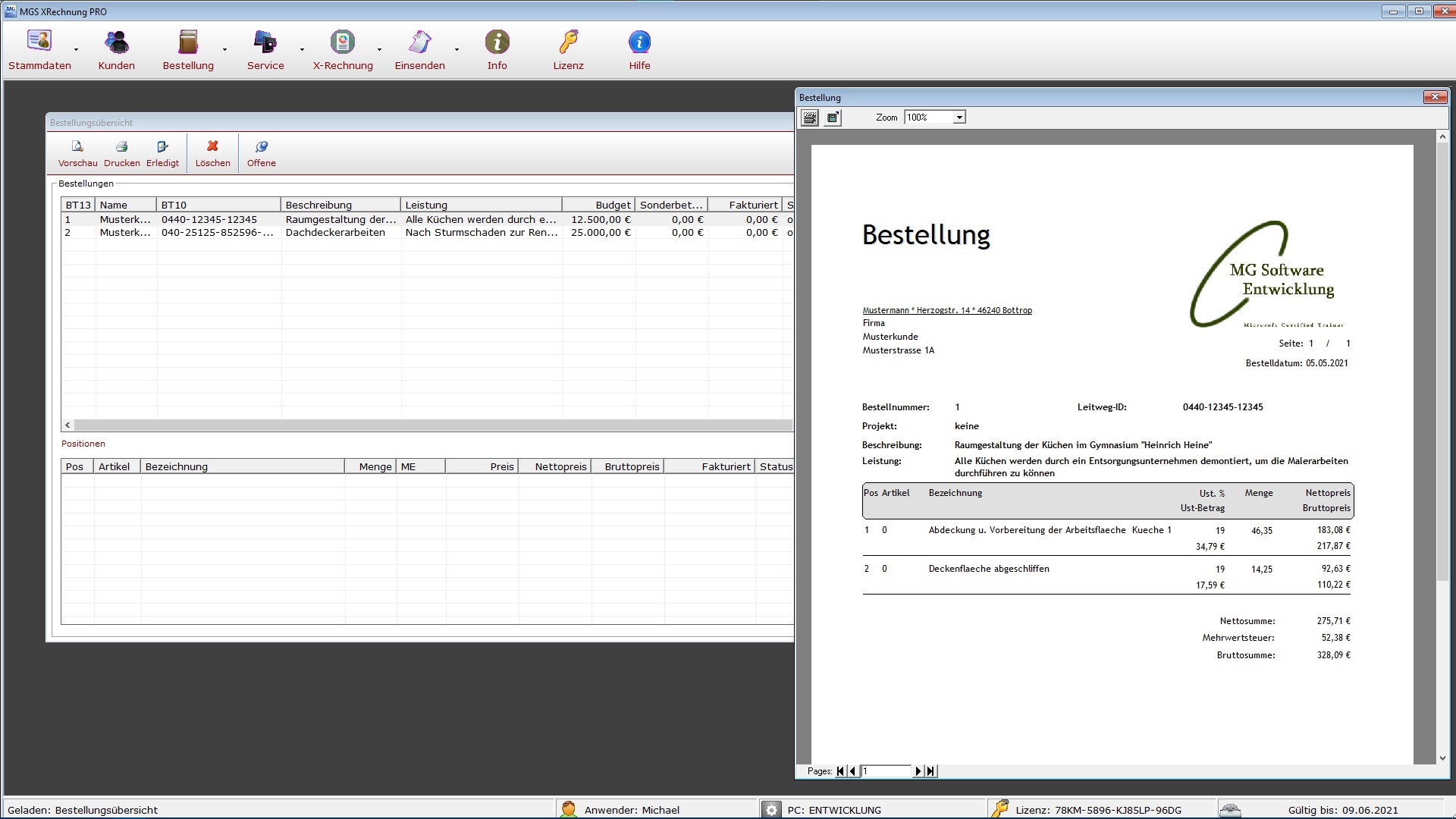Open the Zoom percentage dropdown
The image size is (1456, 819).
[959, 118]
